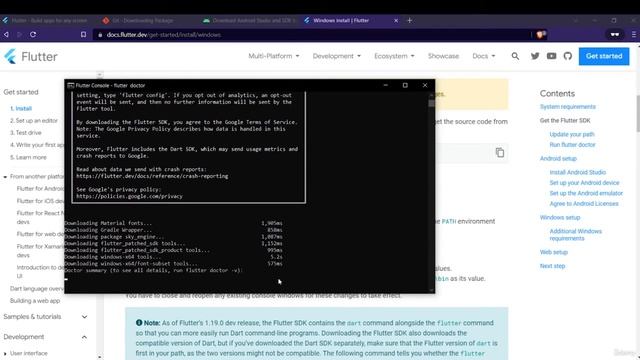Open the Multi-Platform dropdown menu
This screenshot has width=640, height=360.
(x=273, y=56)
